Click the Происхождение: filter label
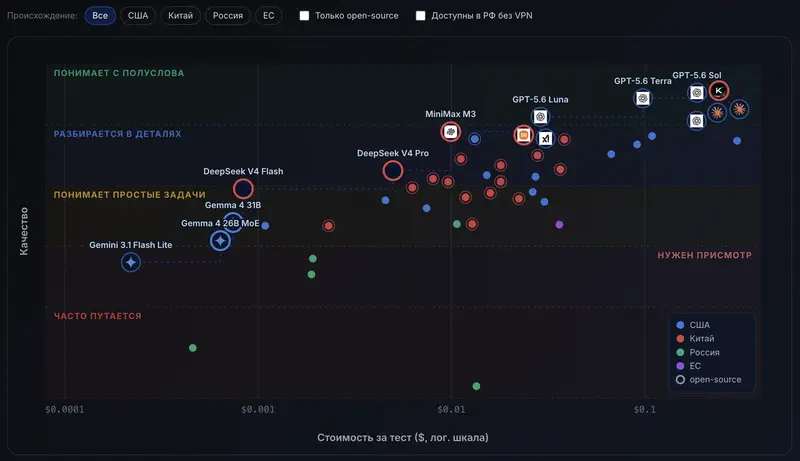Screen dimensions: 800x461 coord(42,16)
